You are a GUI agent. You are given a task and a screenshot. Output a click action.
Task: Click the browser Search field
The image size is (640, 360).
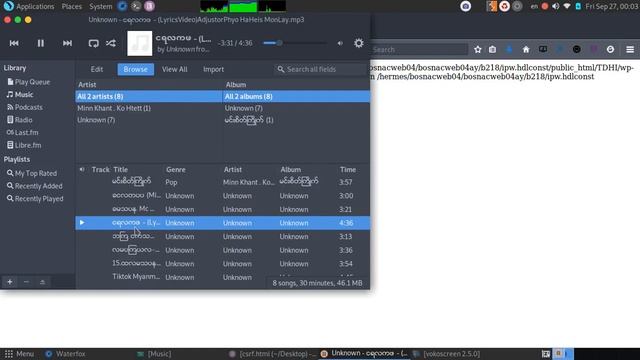(x=419, y=49)
